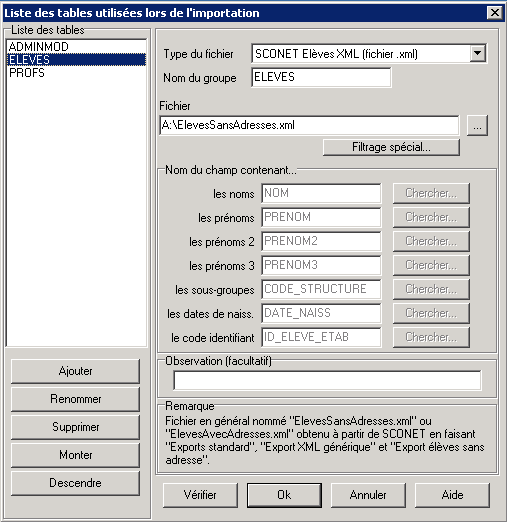Confirm the dialog with Ok
The image size is (507, 522).
[284, 495]
